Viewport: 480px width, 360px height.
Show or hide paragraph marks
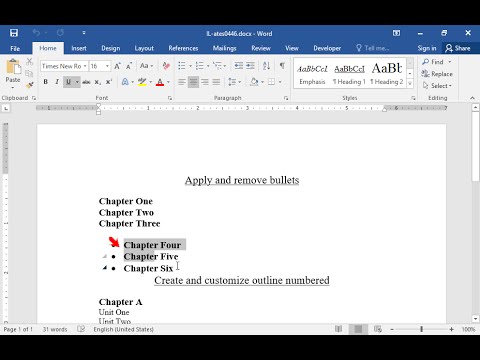[282, 66]
